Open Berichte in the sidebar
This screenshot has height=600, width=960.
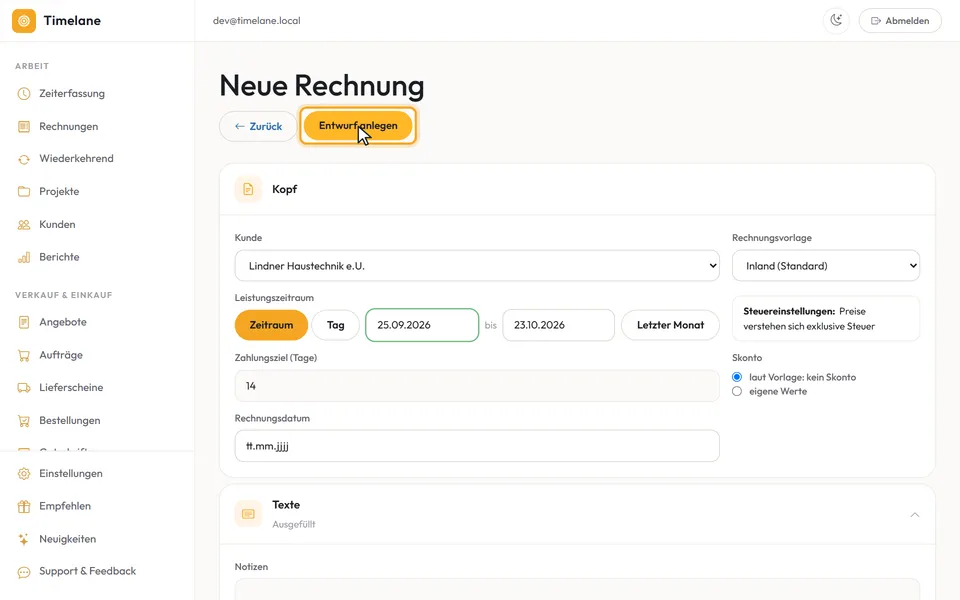click(x=59, y=257)
